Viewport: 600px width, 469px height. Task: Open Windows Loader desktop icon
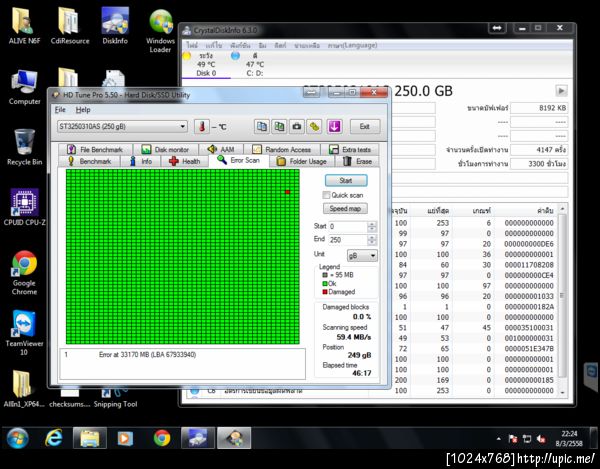[160, 31]
